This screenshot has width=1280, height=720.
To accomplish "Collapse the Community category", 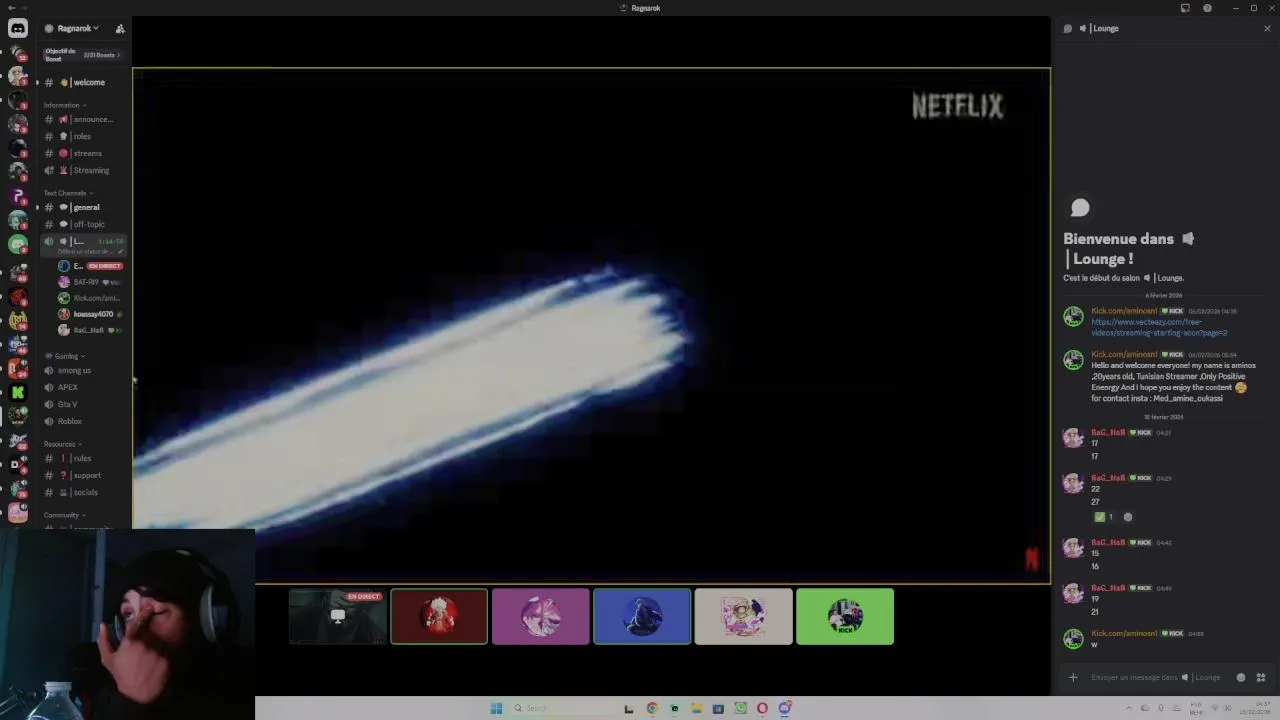I will [x=64, y=515].
